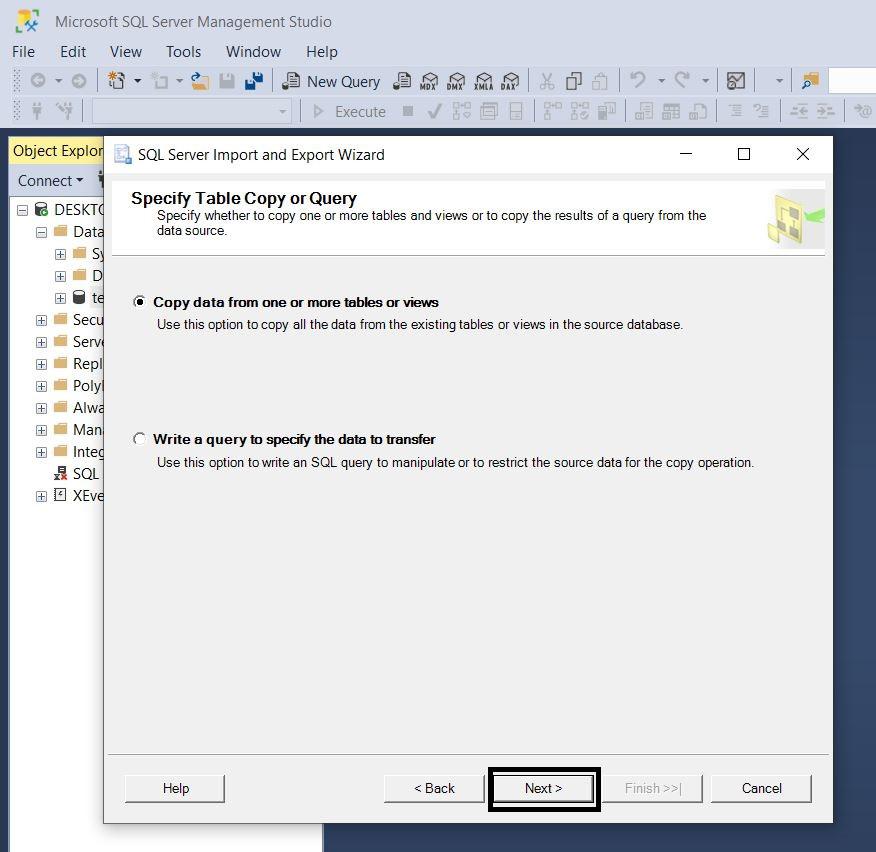The height and width of the screenshot is (852, 876).
Task: Click the Decrease Indent icon
Action: 799,112
